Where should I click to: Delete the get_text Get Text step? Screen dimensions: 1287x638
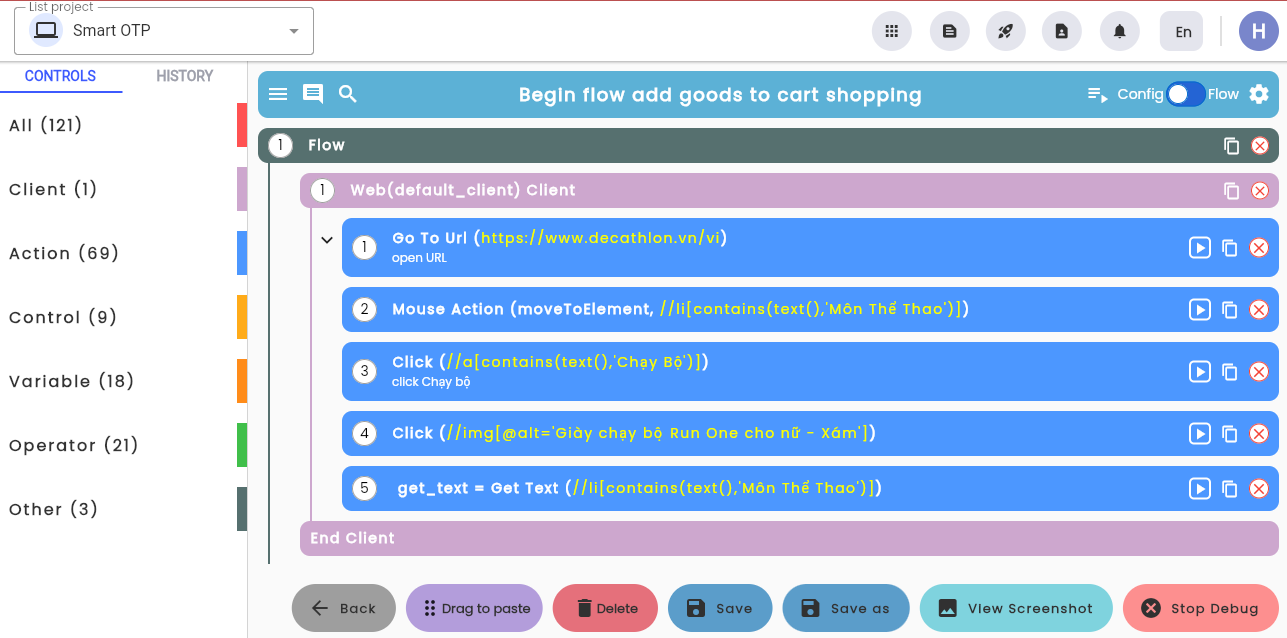[x=1259, y=489]
